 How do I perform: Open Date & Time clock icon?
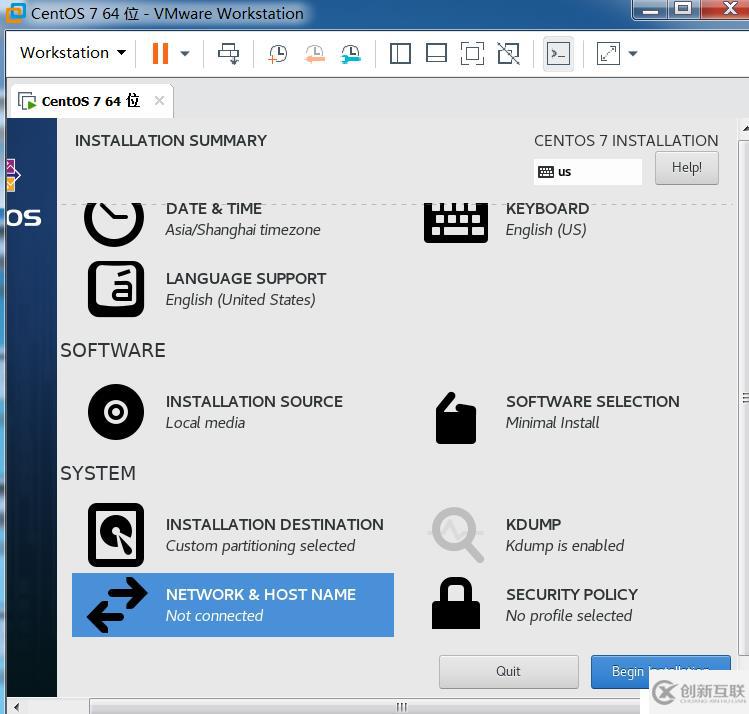click(x=114, y=224)
